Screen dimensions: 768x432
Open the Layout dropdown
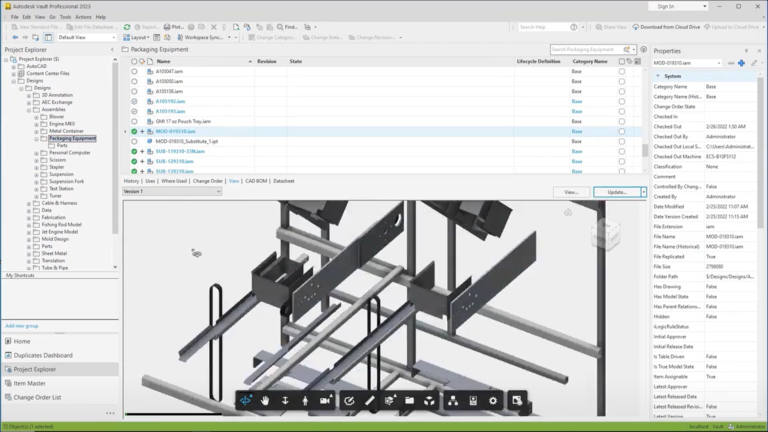tap(137, 37)
